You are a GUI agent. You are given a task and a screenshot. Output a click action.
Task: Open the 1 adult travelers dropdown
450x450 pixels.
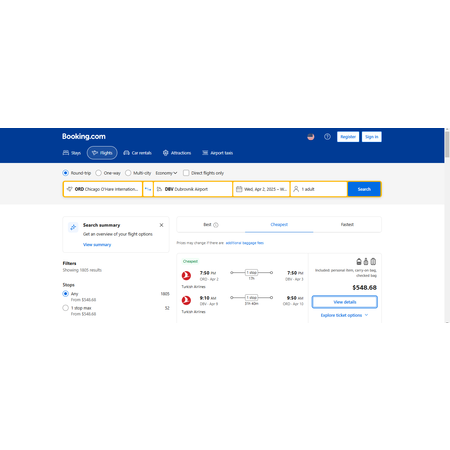click(x=319, y=189)
